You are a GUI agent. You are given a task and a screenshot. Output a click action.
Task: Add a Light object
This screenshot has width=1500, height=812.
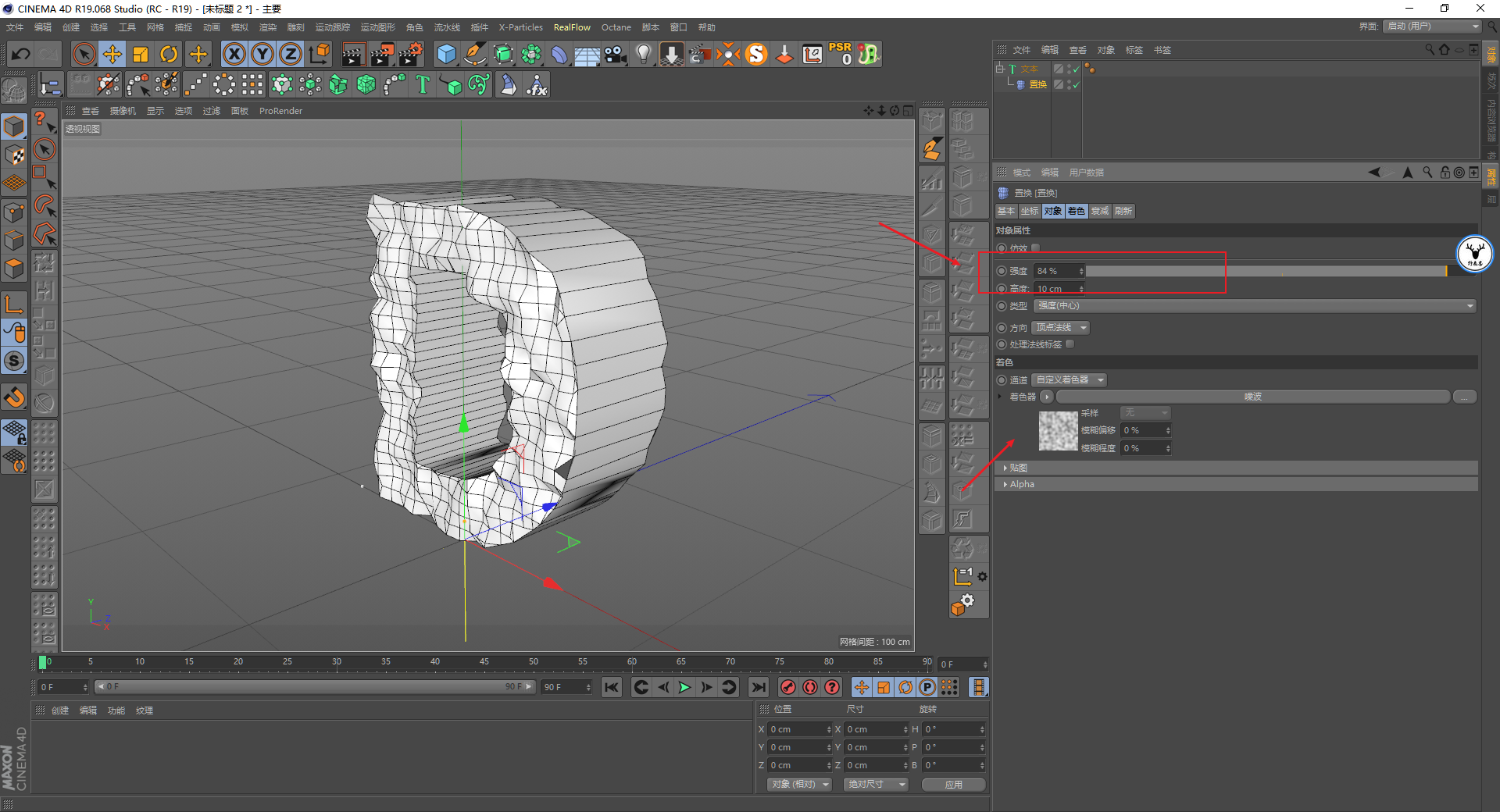643,54
